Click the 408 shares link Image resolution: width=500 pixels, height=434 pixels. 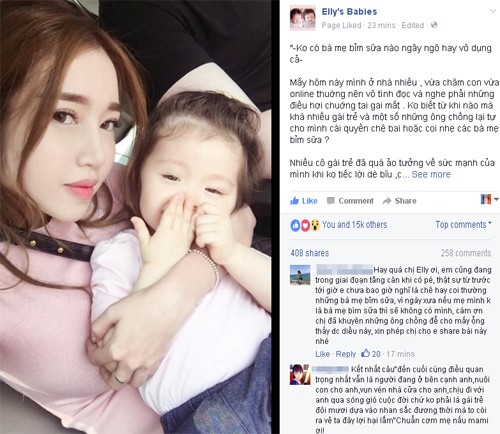coord(310,253)
